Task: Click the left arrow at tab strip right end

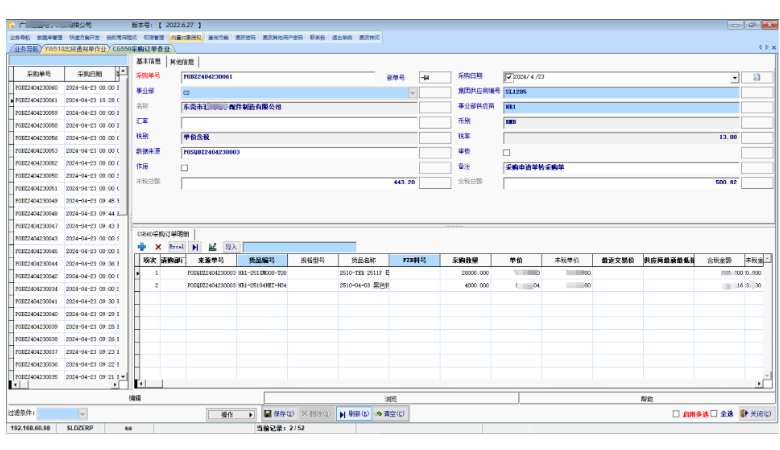Action: tap(760, 47)
